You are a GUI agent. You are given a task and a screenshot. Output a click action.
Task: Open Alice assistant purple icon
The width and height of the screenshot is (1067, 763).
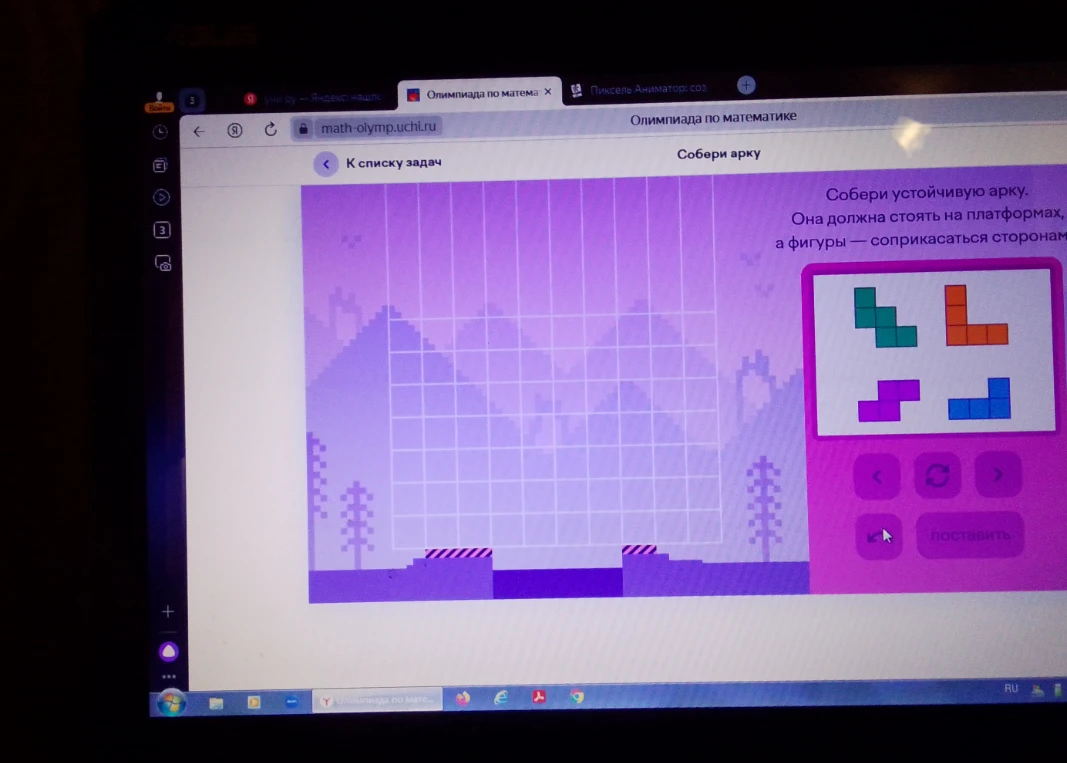click(x=169, y=652)
